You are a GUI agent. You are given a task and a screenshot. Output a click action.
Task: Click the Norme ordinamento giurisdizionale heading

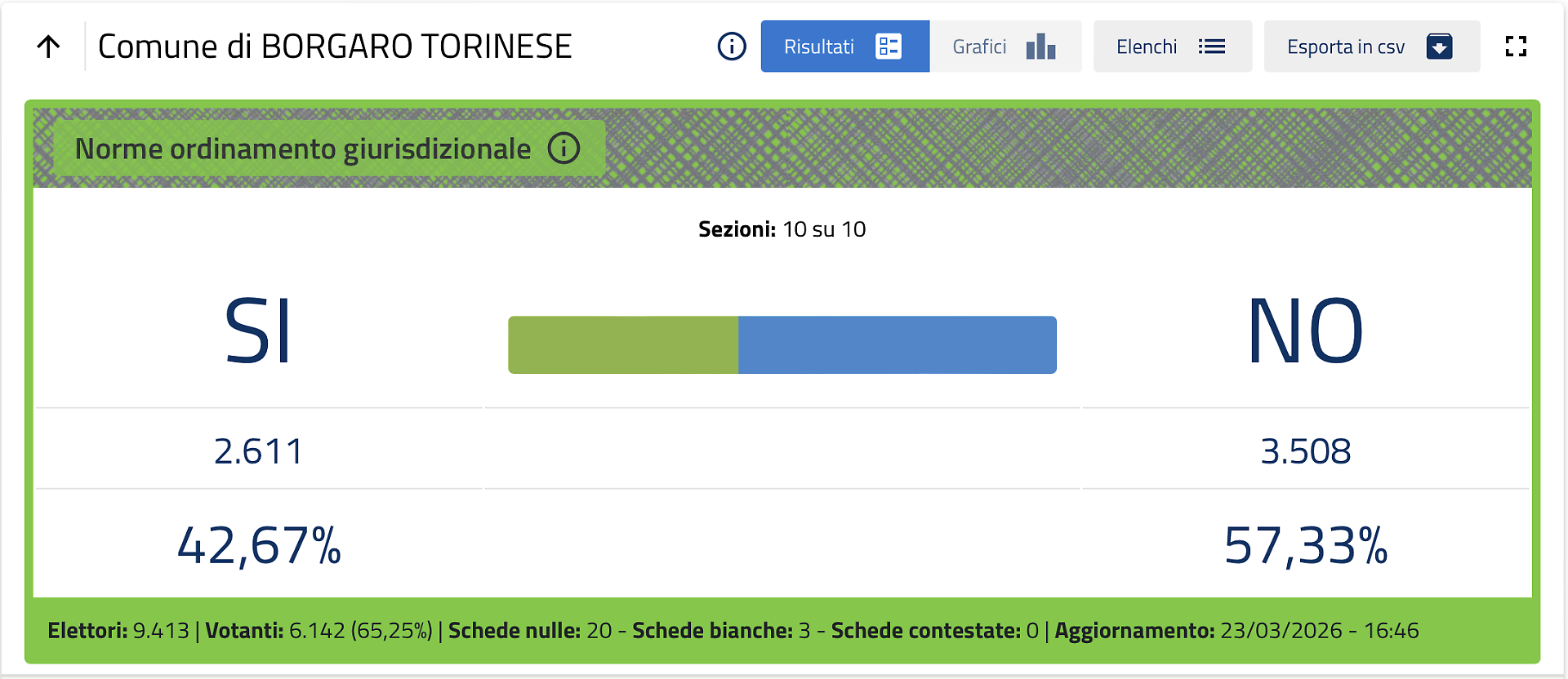click(303, 149)
